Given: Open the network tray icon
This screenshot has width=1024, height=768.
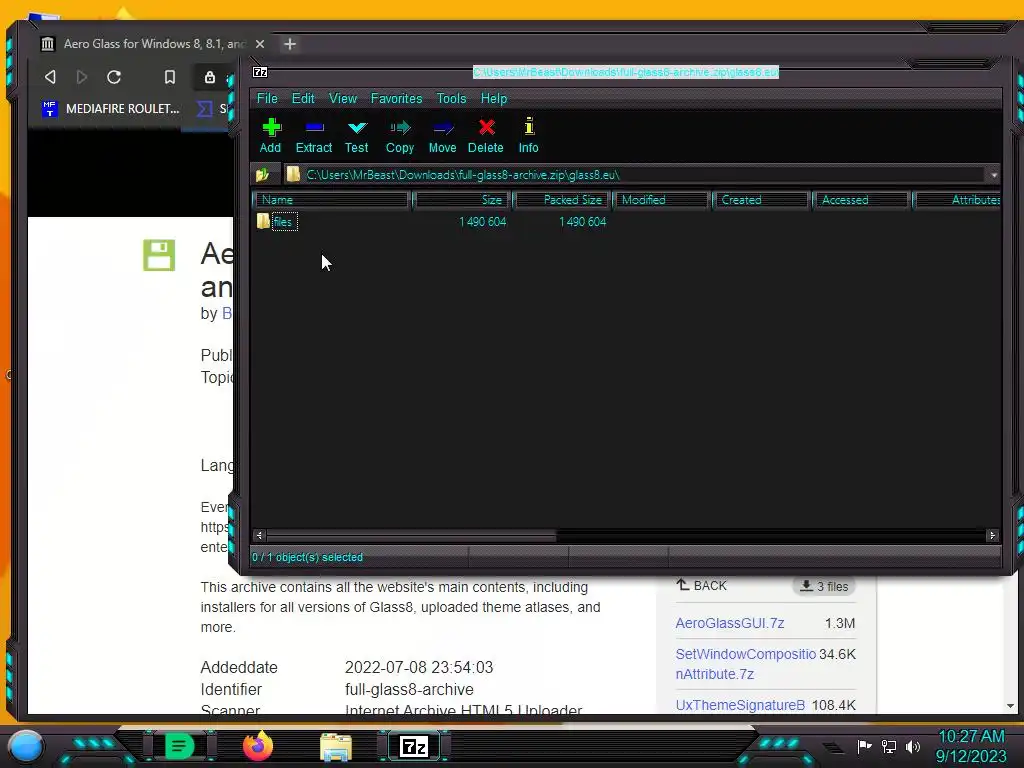Looking at the screenshot, I should tap(889, 746).
